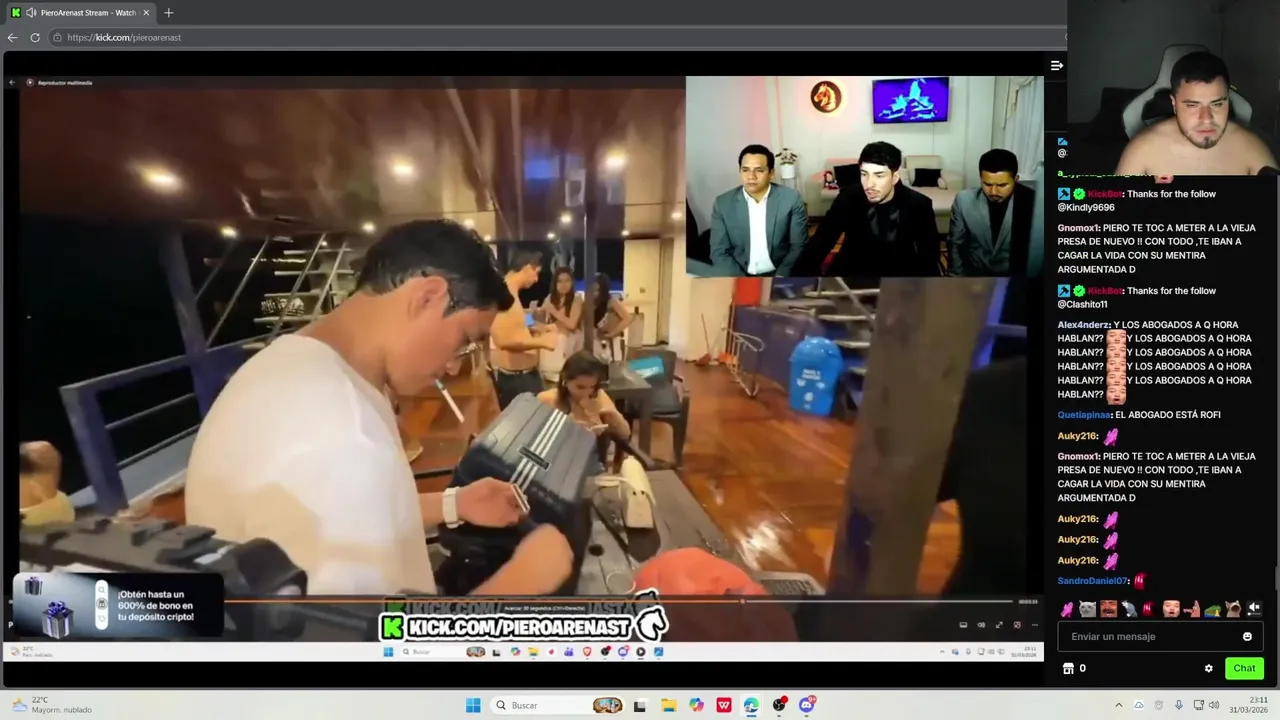1280x720 pixels.
Task: Click Quetiapinaa username in chat
Action: [x=1084, y=415]
